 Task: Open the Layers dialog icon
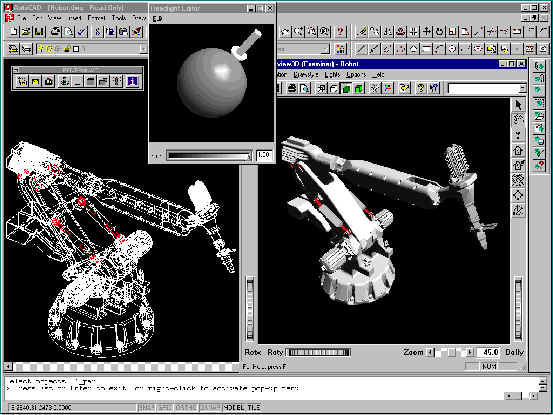pyautogui.click(x=14, y=49)
